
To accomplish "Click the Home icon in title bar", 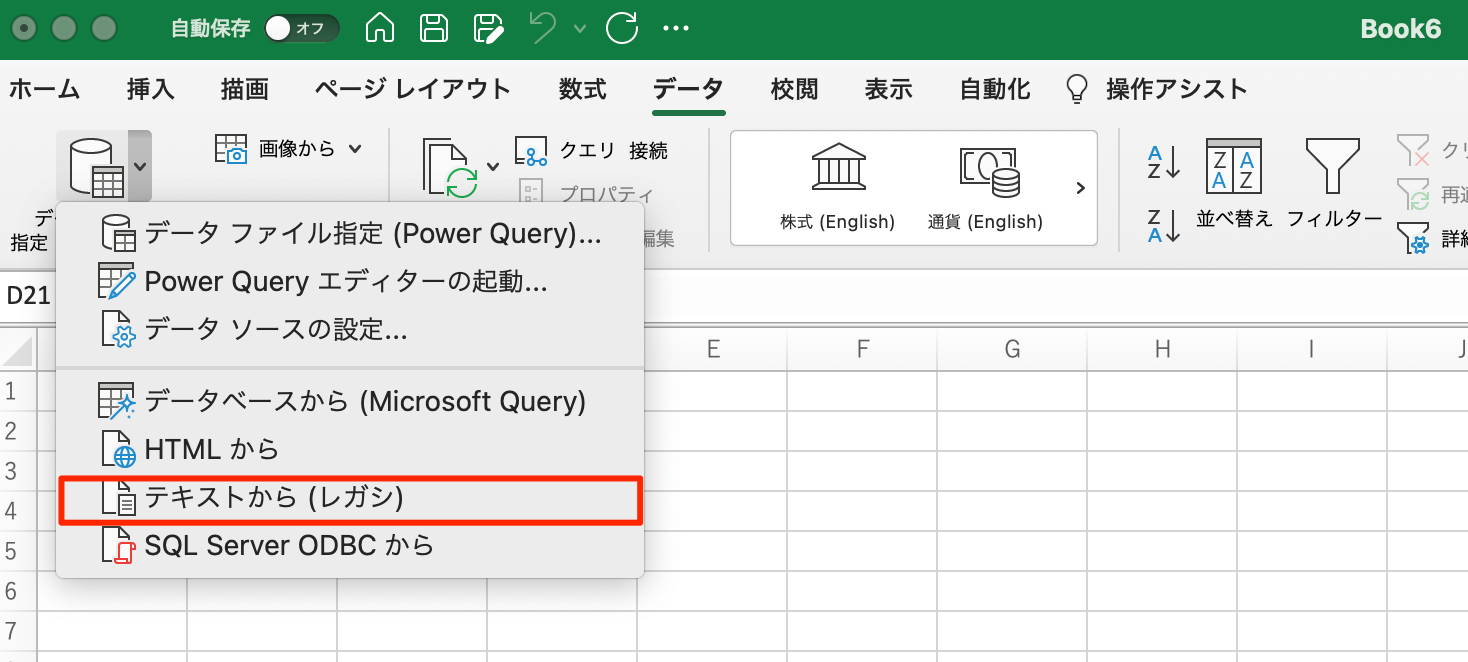I will pos(379,28).
